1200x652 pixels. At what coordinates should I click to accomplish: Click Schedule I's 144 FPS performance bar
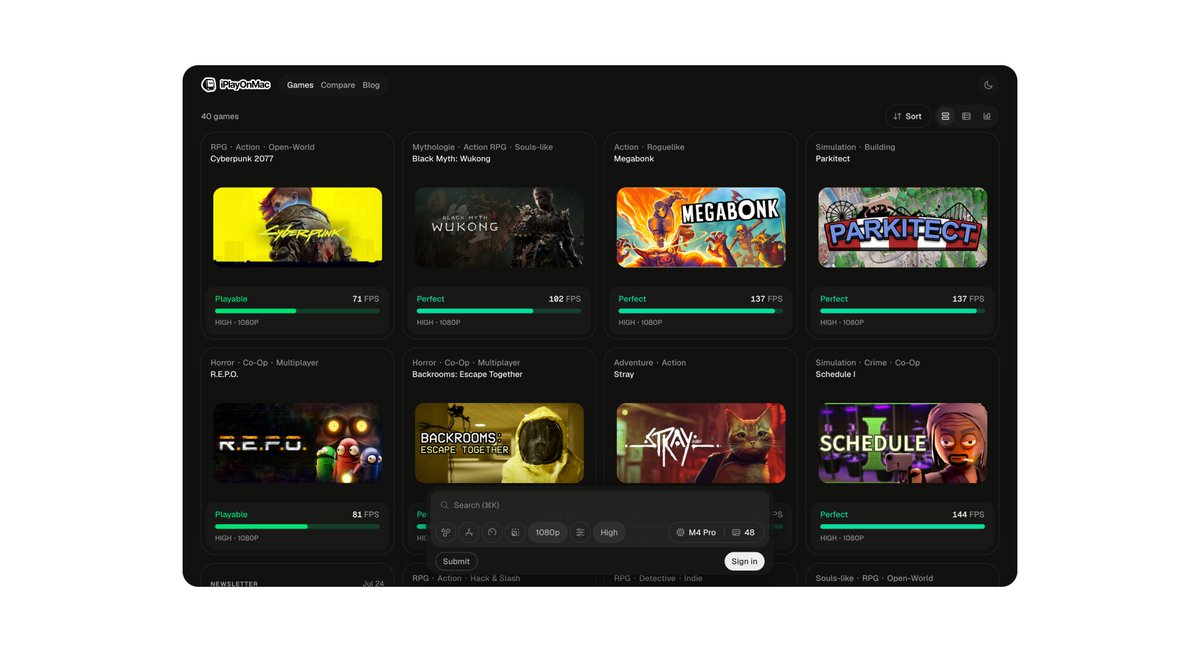pos(902,526)
